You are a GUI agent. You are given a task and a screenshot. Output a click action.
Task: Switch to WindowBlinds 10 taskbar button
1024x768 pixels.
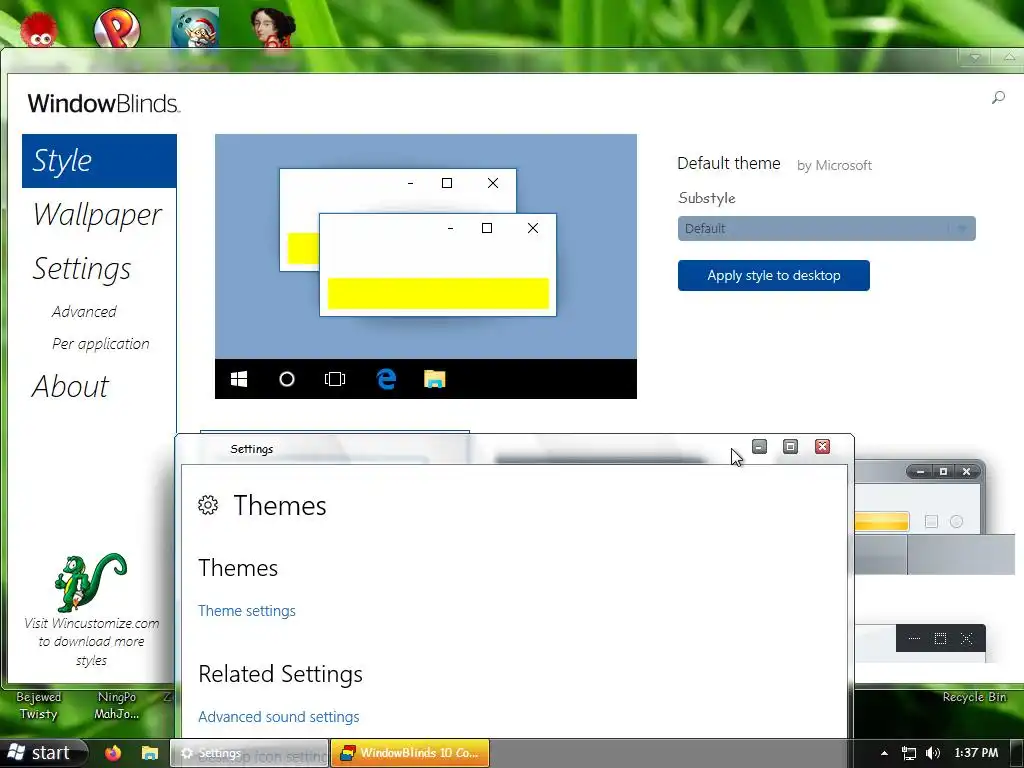coord(410,753)
